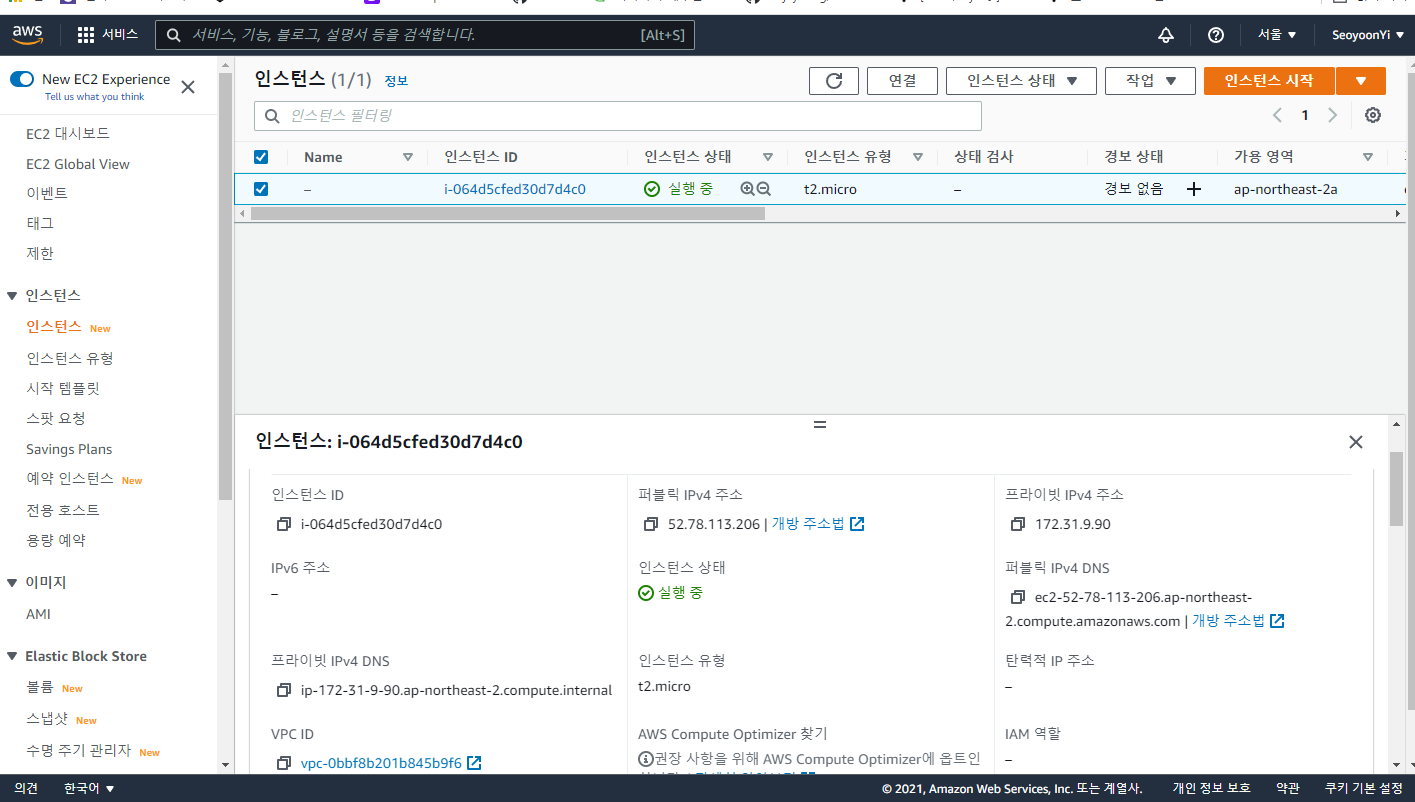Open table preferences gear icon
The width and height of the screenshot is (1415, 802).
(x=1373, y=115)
